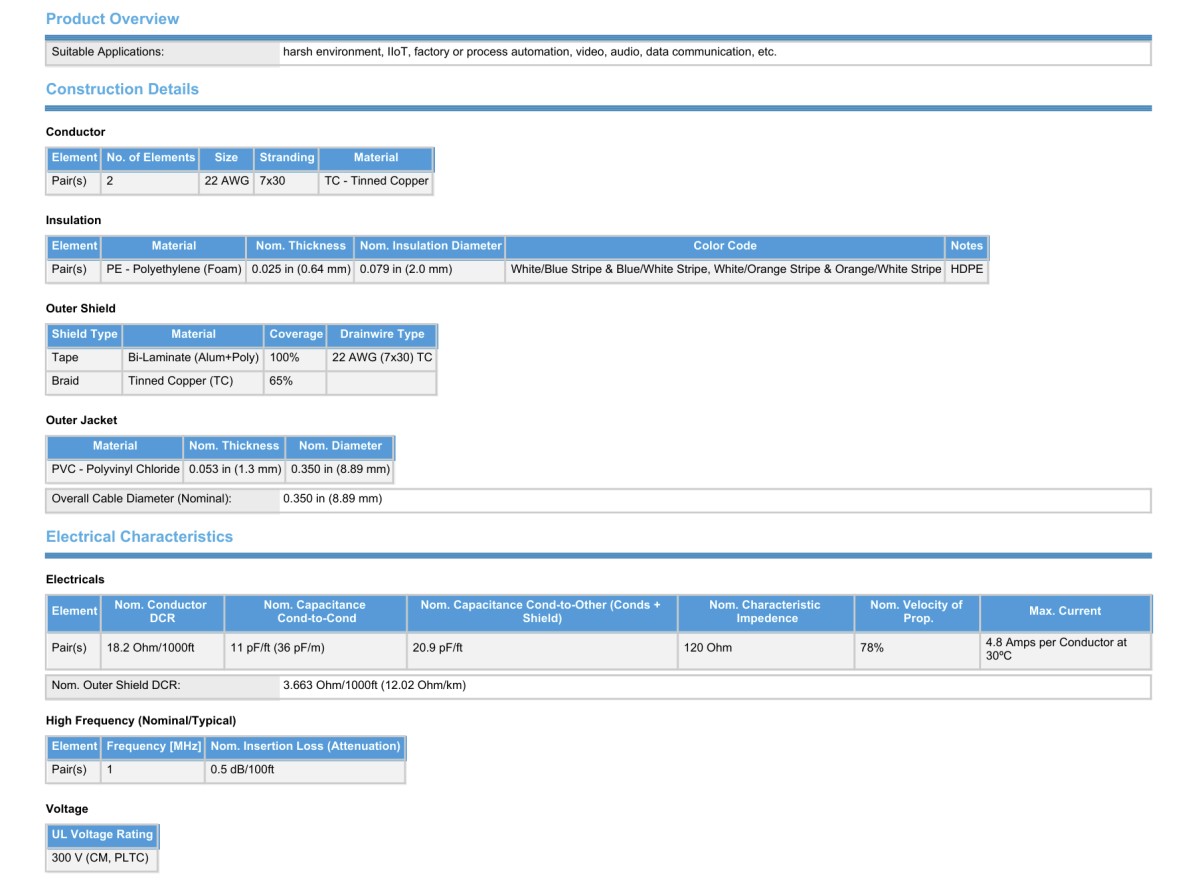1200x881 pixels.
Task: Click the Nom. Characteristic Impedence column header
Action: tap(764, 611)
